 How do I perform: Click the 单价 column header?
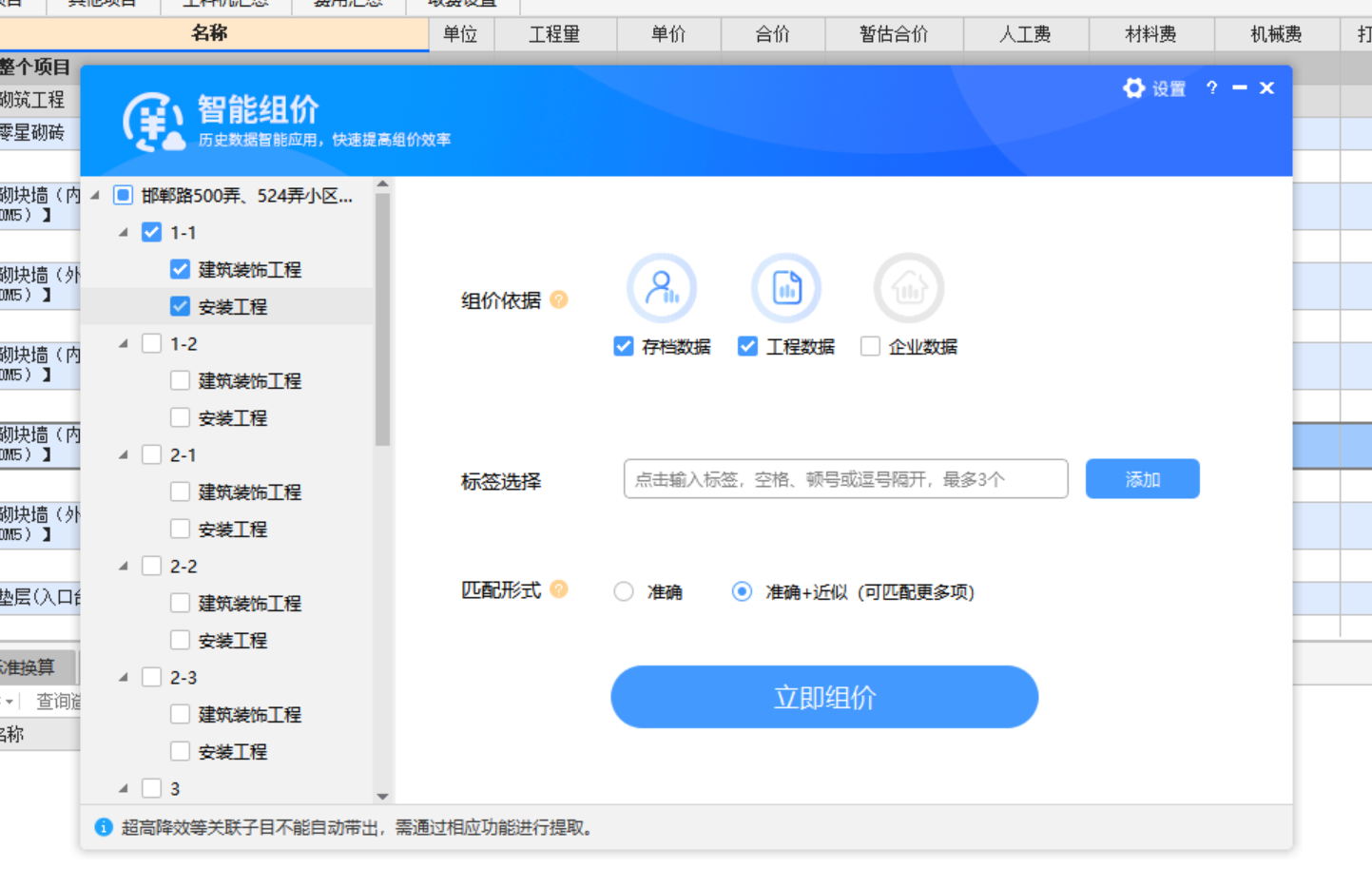pyautogui.click(x=668, y=34)
